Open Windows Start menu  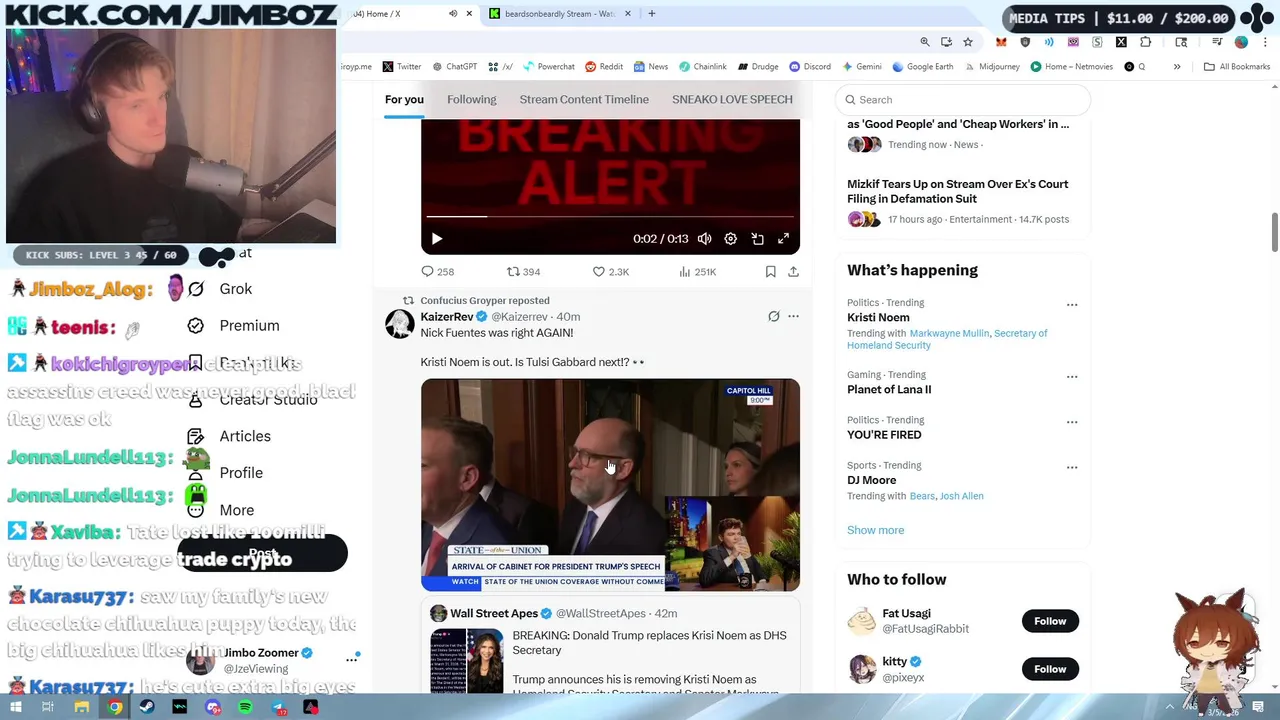[x=15, y=707]
